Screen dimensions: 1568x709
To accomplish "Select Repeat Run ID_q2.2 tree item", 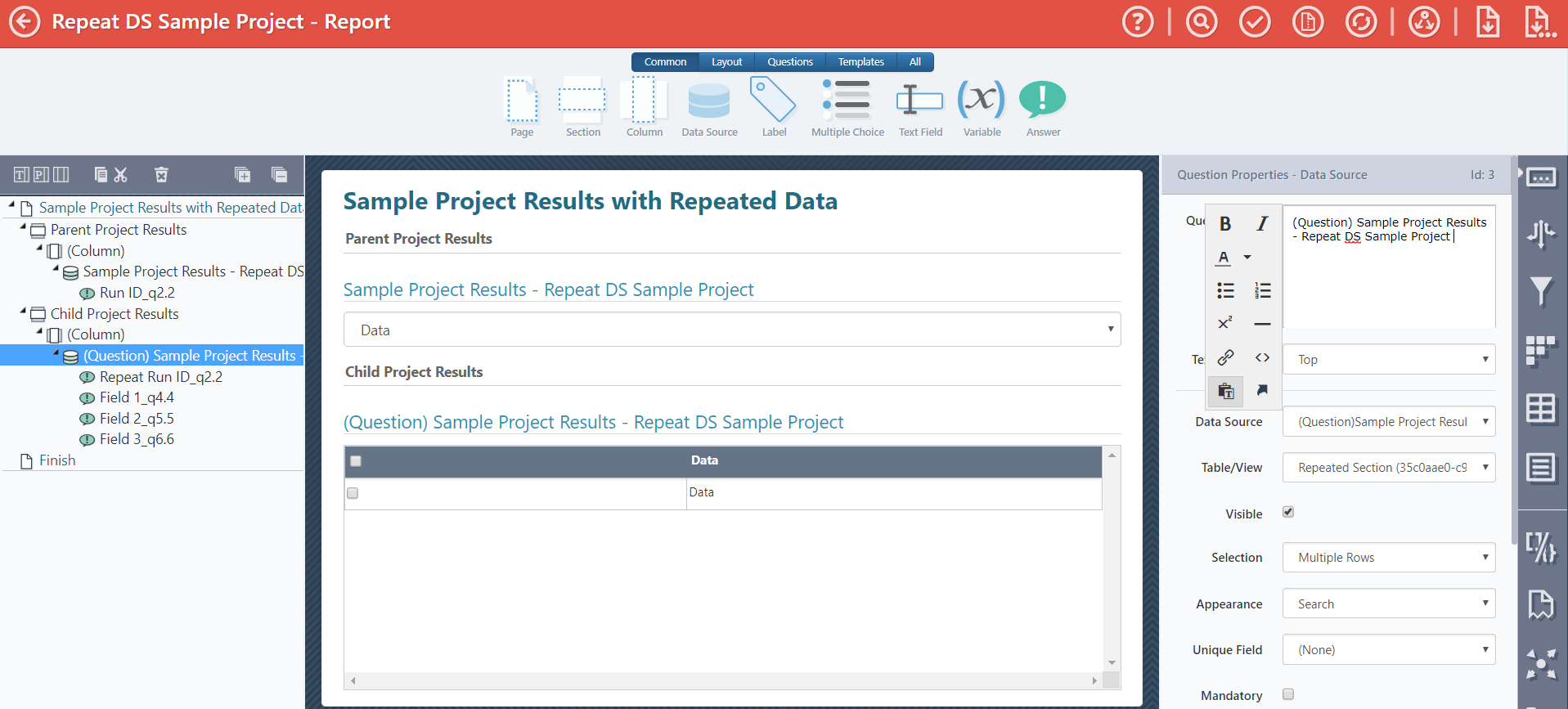I will point(160,377).
